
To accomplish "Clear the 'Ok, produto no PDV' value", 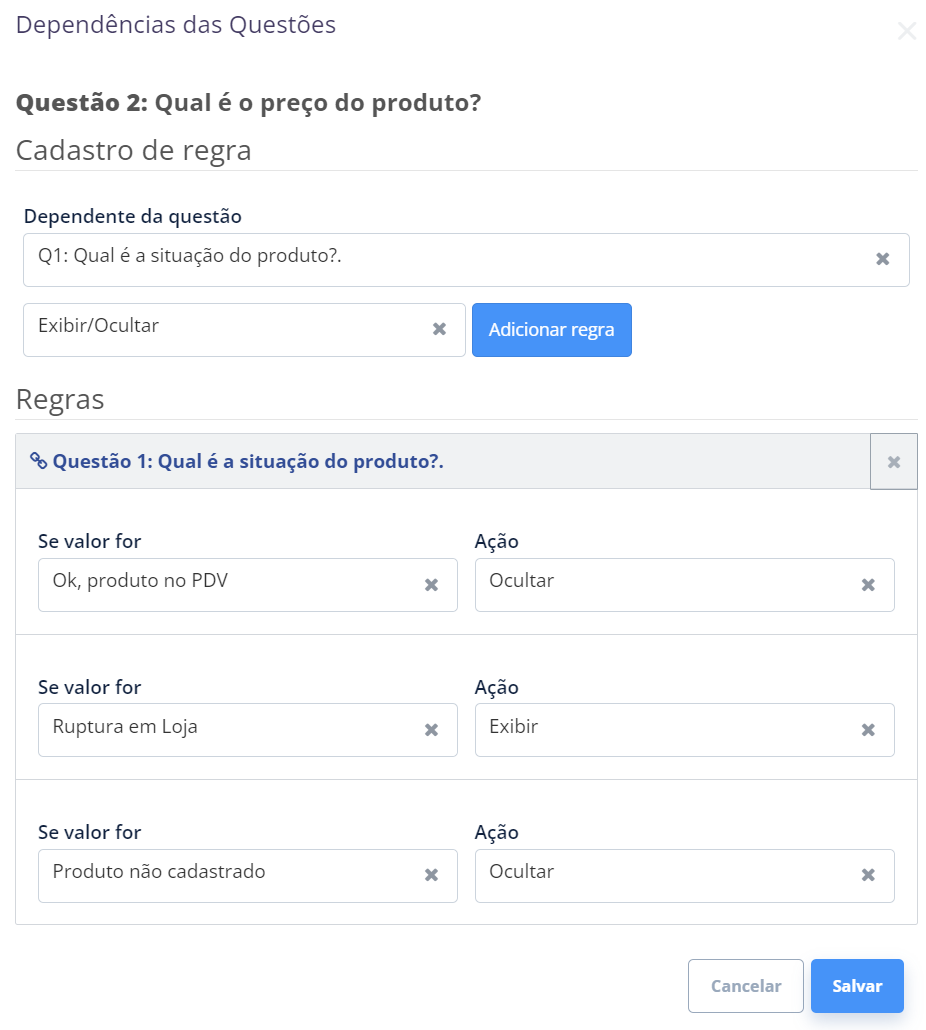I will (431, 585).
